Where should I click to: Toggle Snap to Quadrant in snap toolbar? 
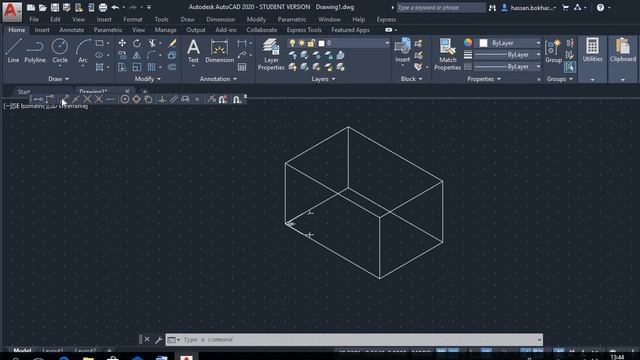pyautogui.click(x=136, y=99)
